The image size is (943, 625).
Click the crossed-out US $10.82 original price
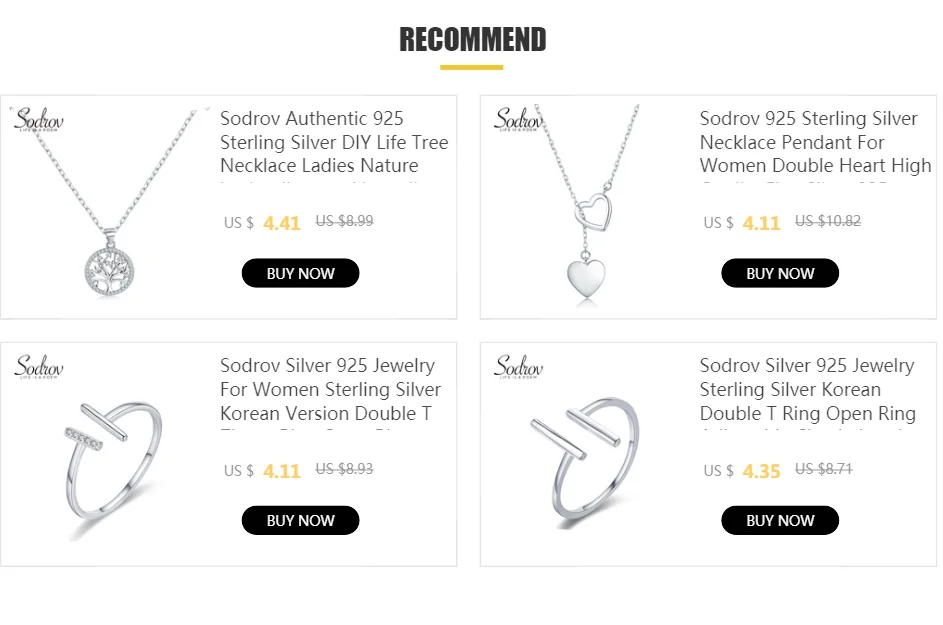827,221
